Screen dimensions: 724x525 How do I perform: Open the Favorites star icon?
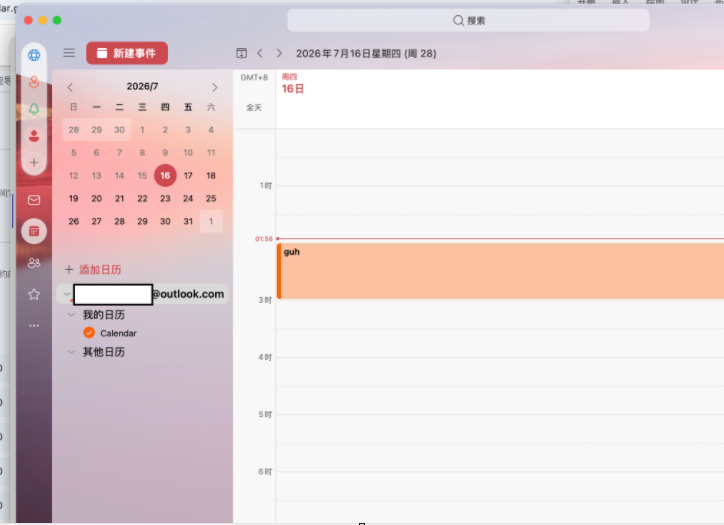[34, 294]
